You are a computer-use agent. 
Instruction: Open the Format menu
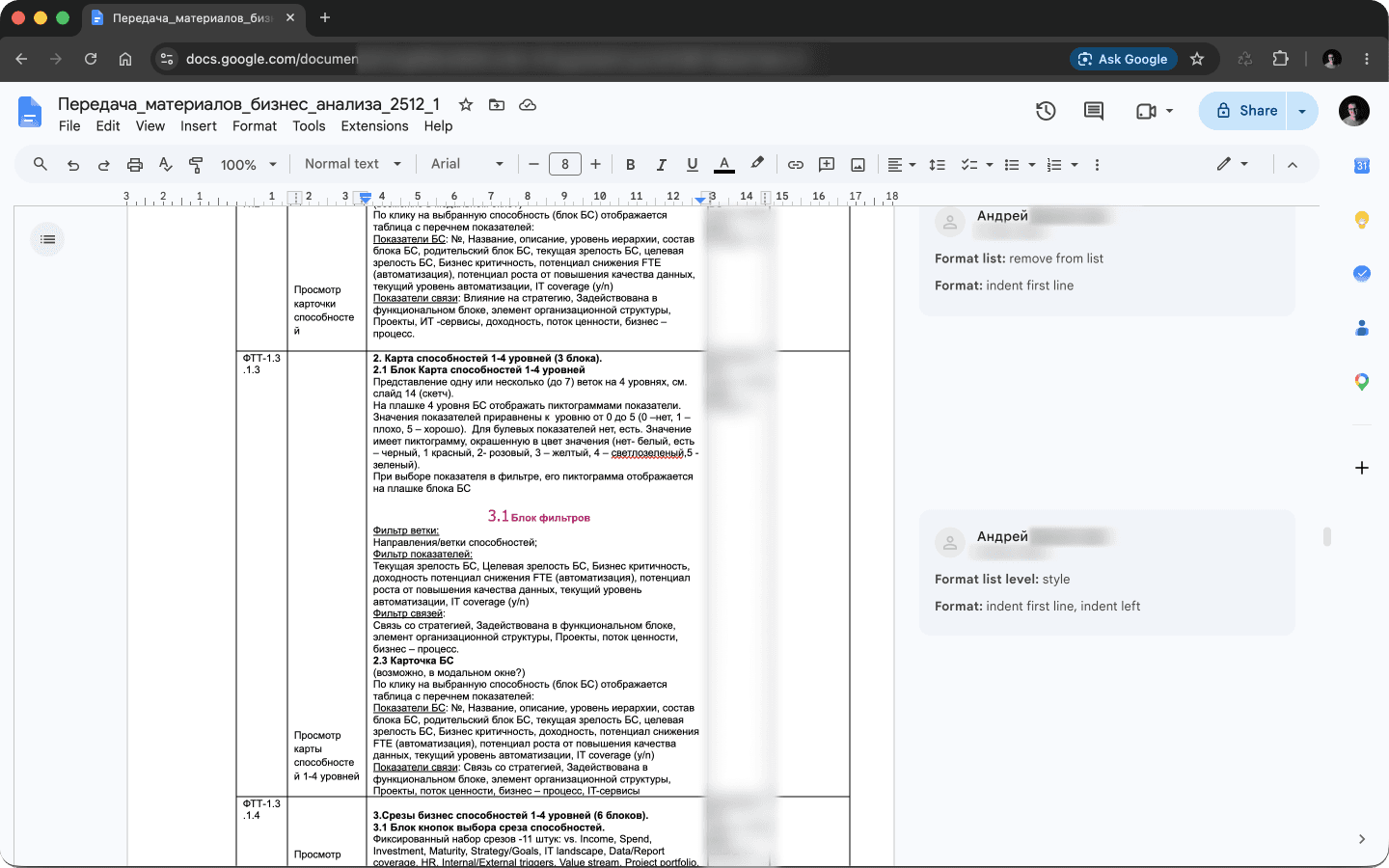tap(255, 126)
